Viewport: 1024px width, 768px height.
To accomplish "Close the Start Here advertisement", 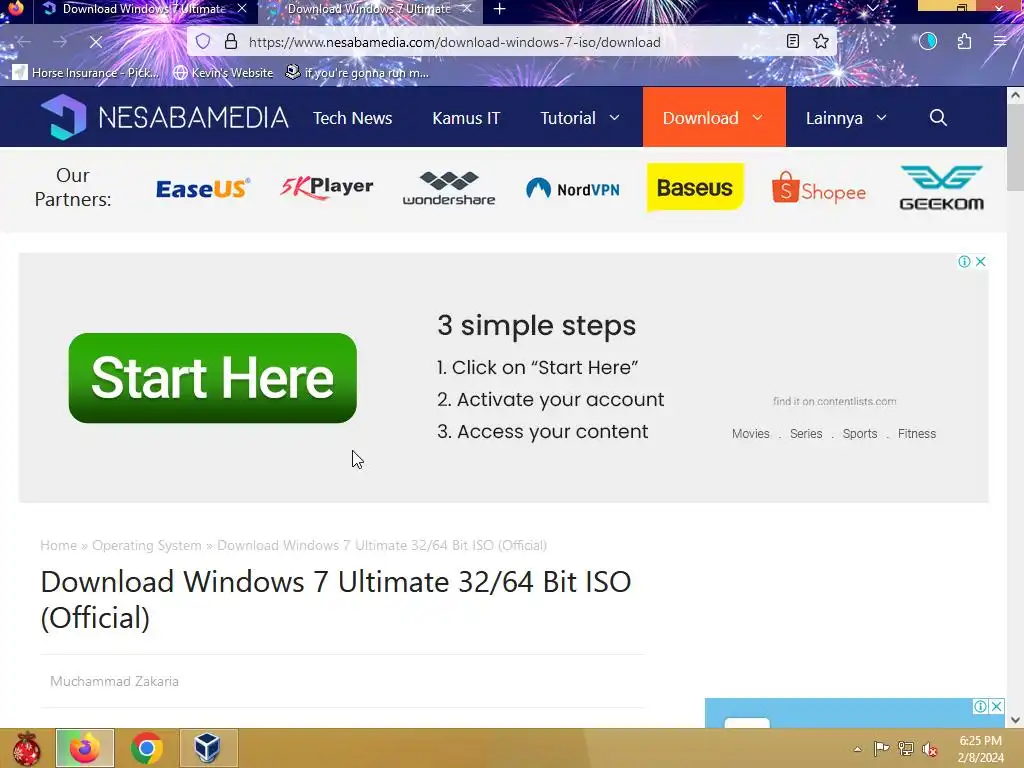I will coord(980,261).
